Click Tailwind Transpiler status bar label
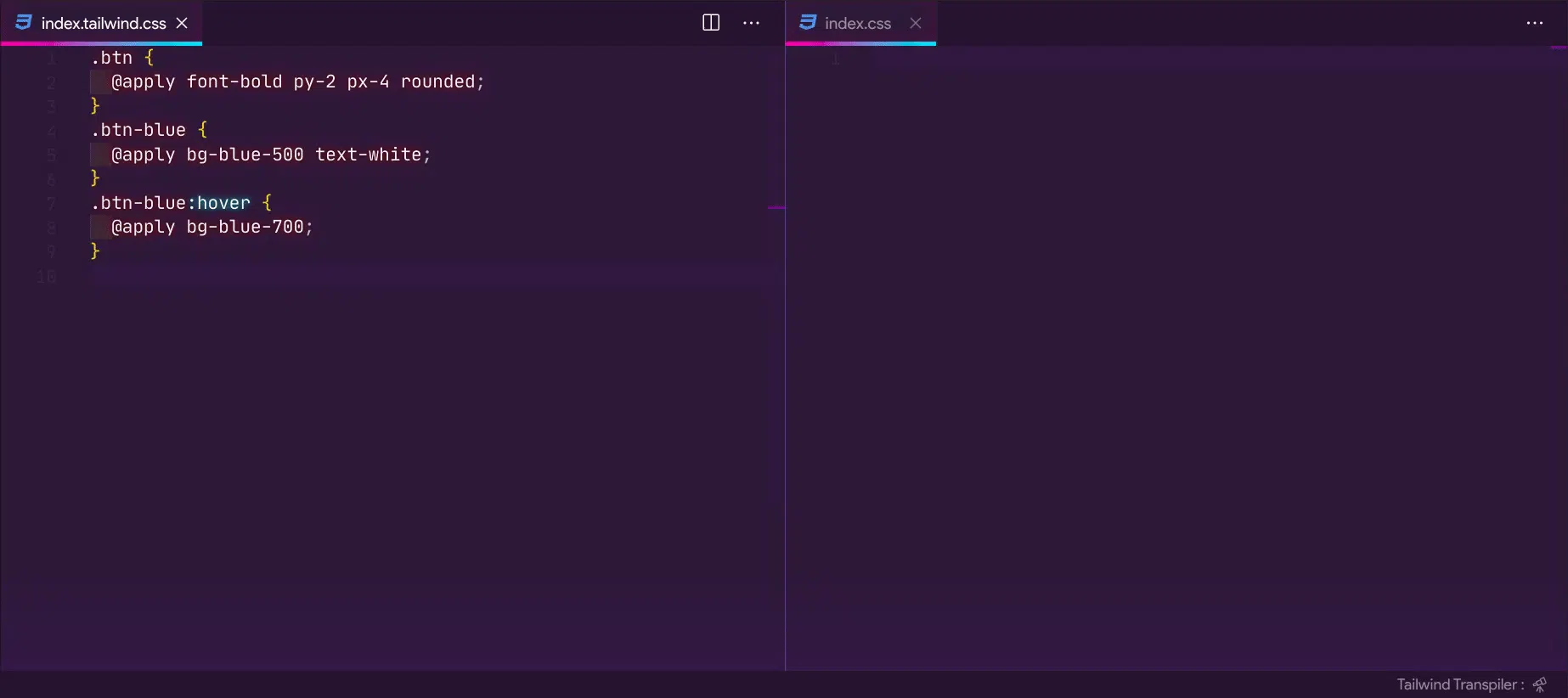This screenshot has height=698, width=1568. pyautogui.click(x=1461, y=684)
